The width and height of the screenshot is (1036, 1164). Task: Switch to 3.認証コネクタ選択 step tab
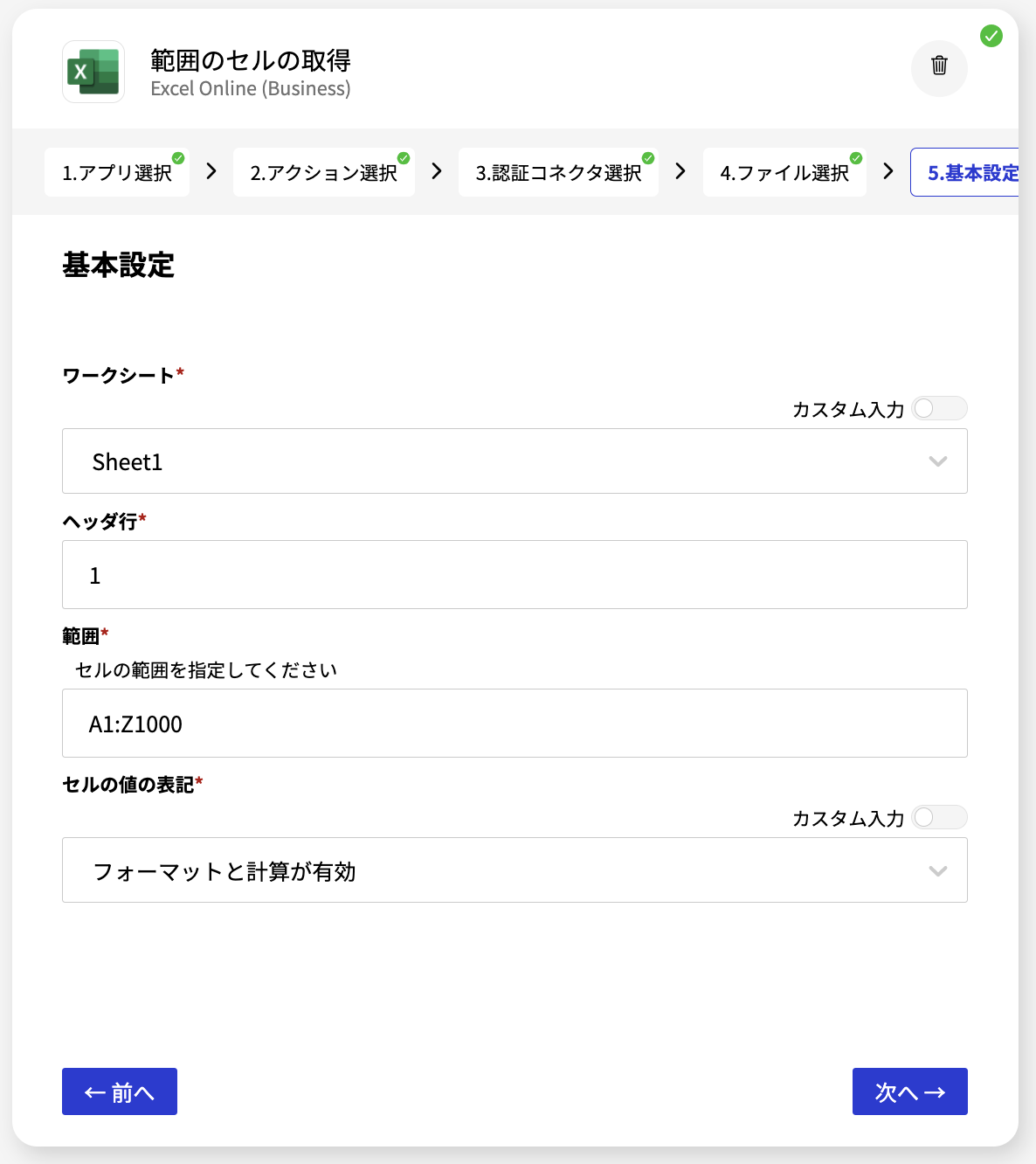pyautogui.click(x=558, y=172)
